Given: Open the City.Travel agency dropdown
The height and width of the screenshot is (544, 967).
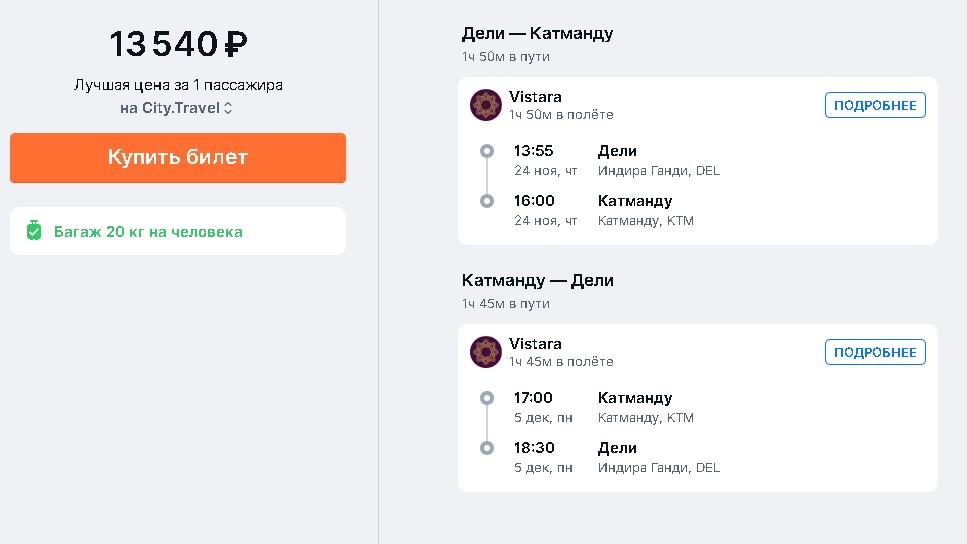Looking at the screenshot, I should [x=176, y=108].
